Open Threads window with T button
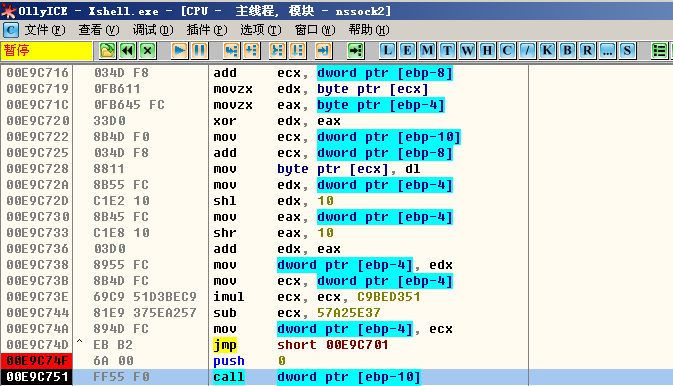 pos(447,51)
